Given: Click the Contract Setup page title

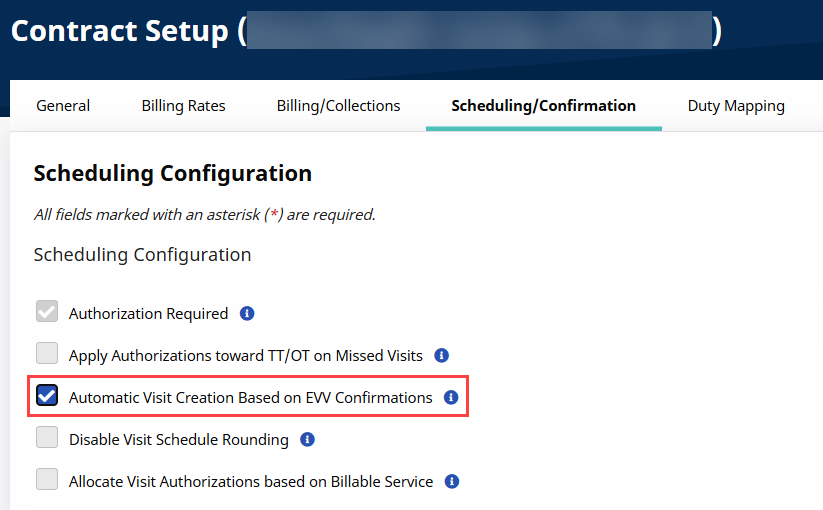Looking at the screenshot, I should tap(120, 31).
